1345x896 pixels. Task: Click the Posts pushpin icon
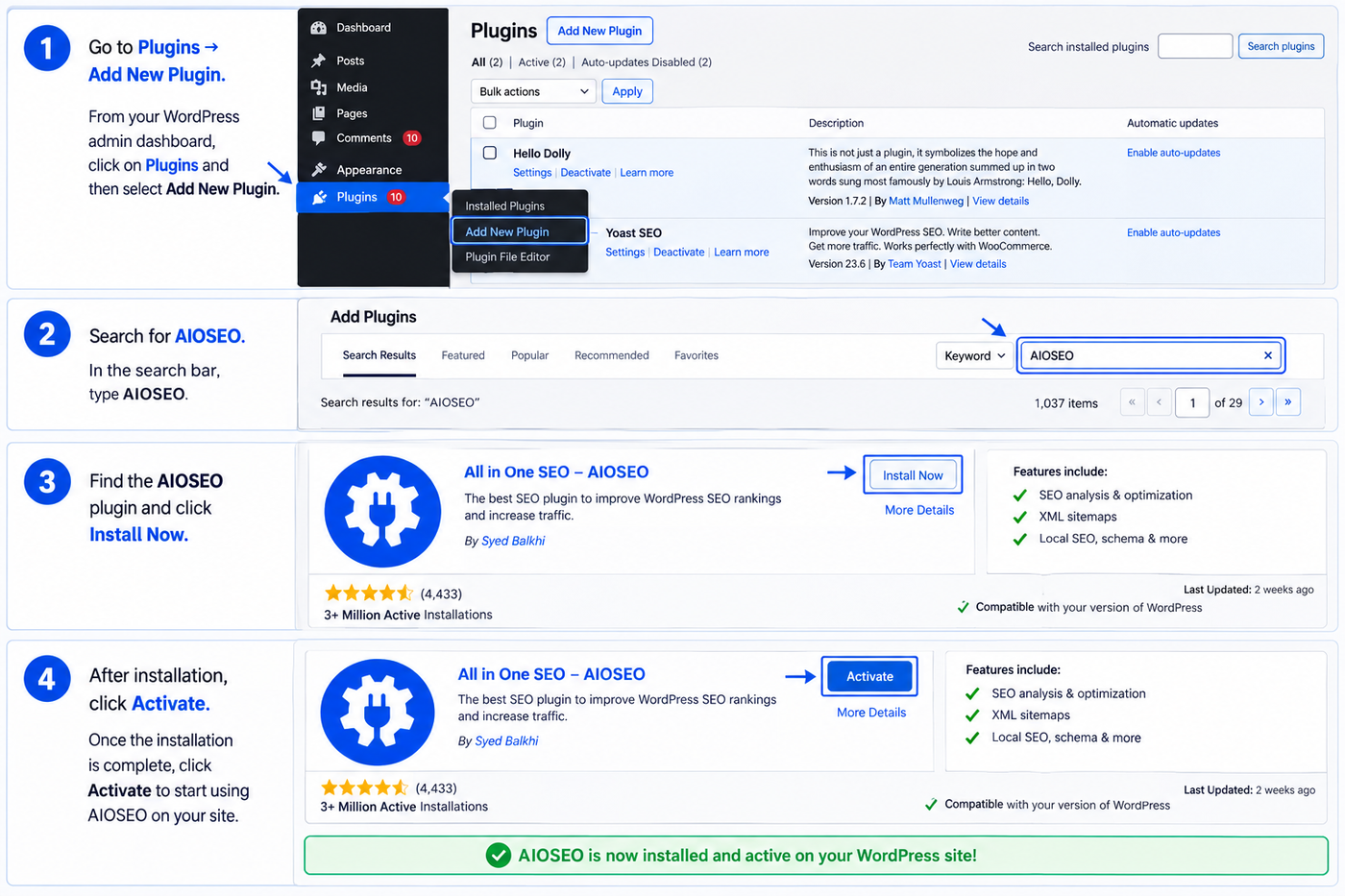(x=319, y=61)
